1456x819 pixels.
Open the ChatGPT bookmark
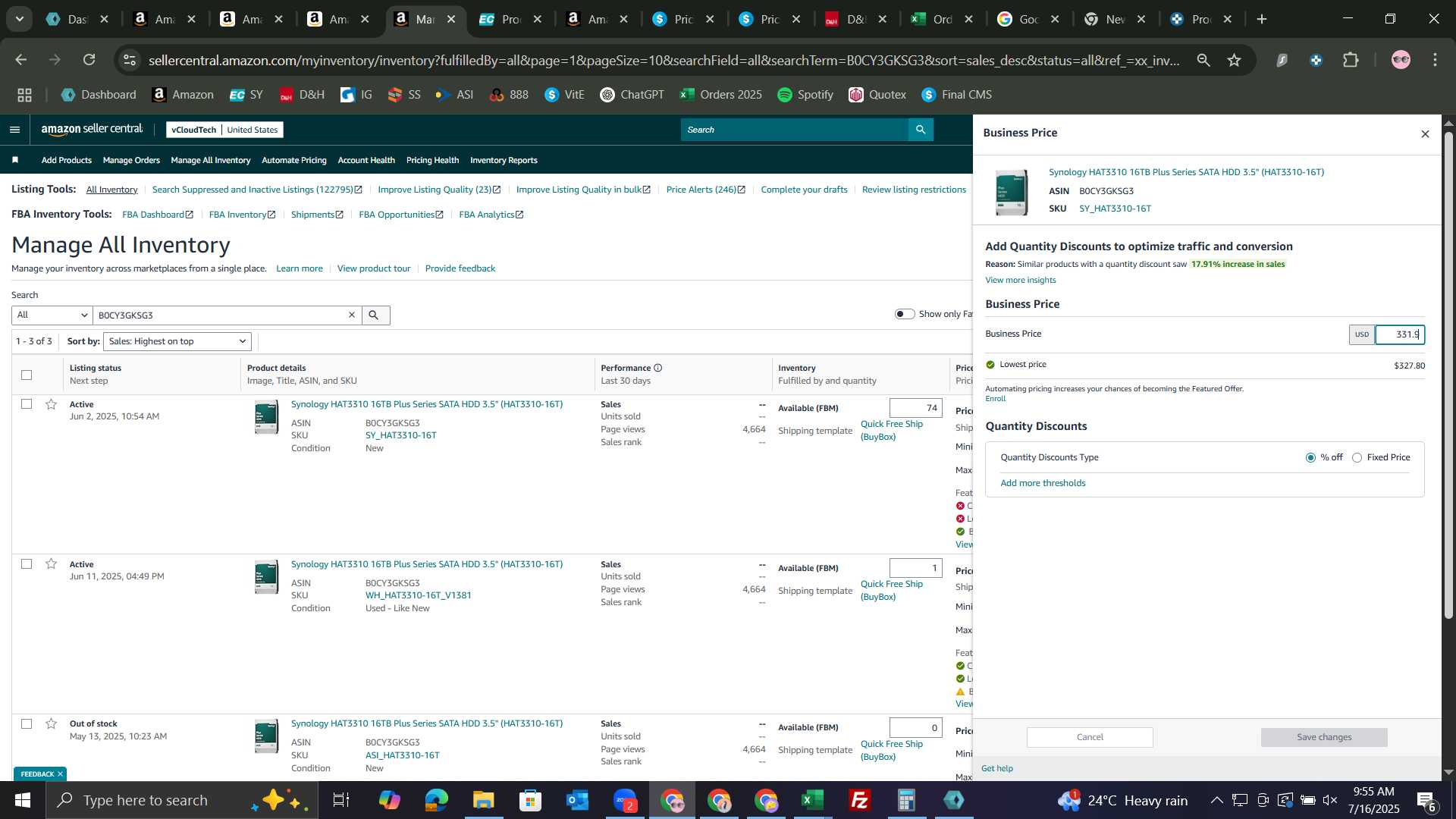[632, 95]
